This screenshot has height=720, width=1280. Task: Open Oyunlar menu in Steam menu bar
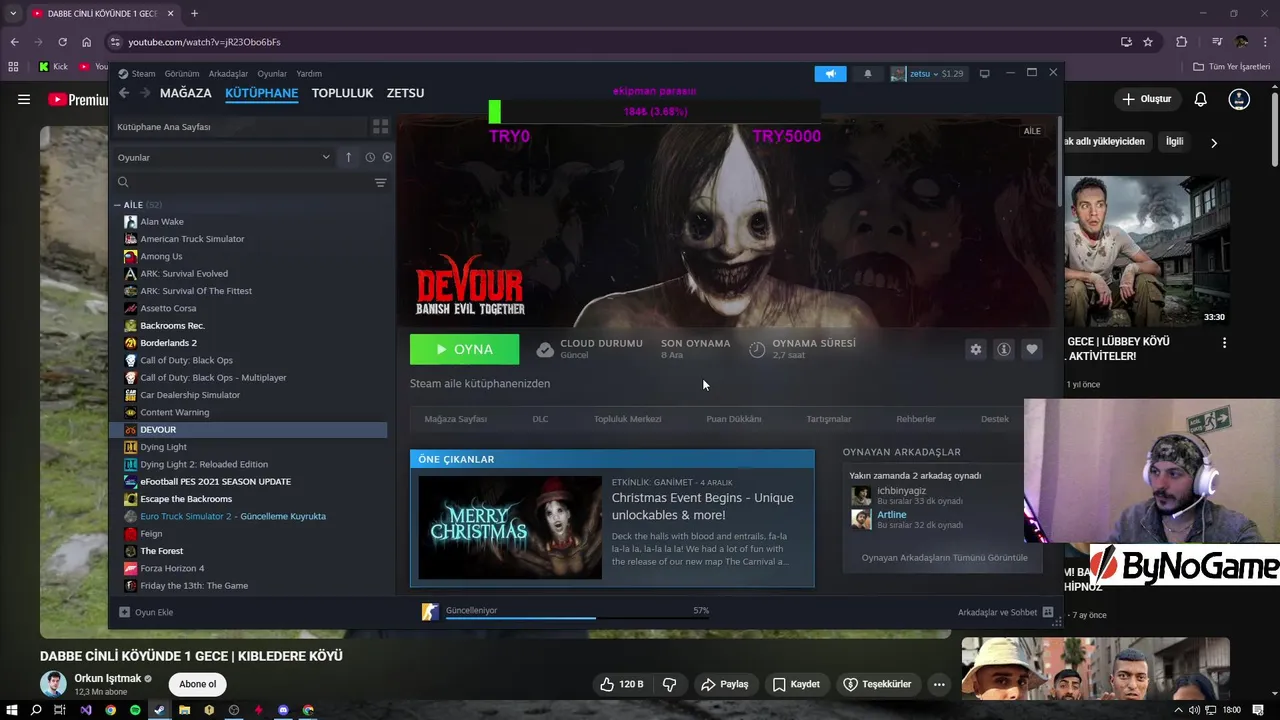click(x=272, y=73)
